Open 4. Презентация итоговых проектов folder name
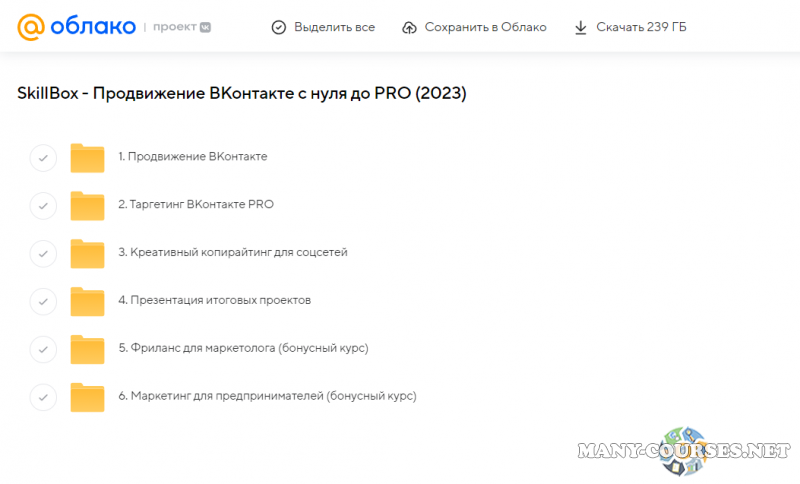 coord(215,300)
